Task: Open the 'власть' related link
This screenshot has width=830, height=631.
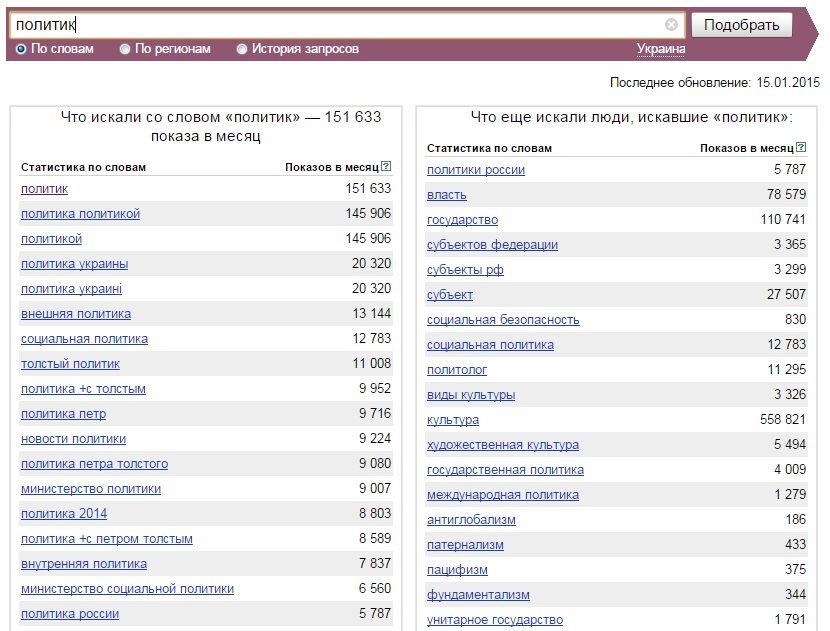Action: click(447, 195)
